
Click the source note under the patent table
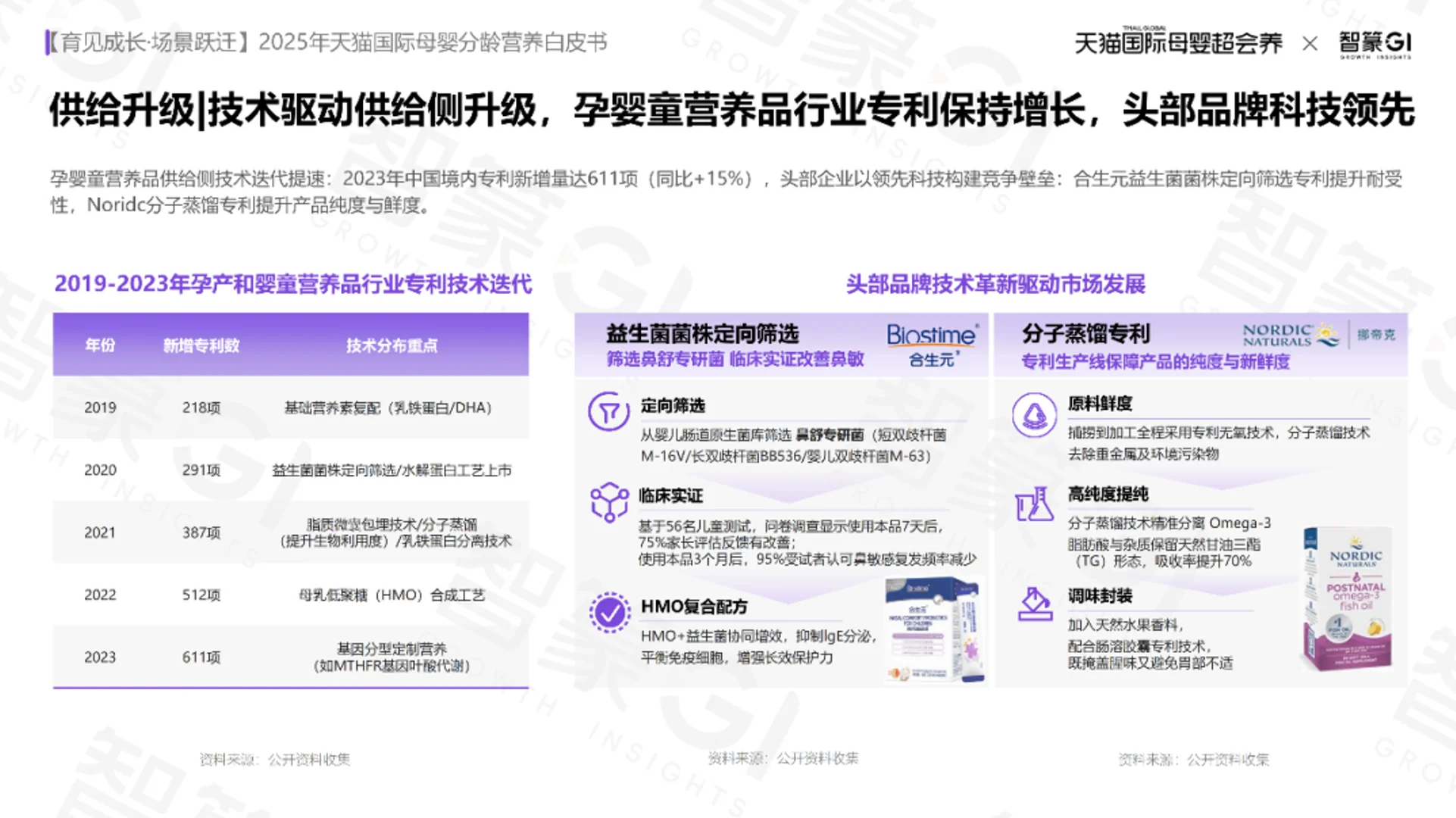[x=275, y=759]
